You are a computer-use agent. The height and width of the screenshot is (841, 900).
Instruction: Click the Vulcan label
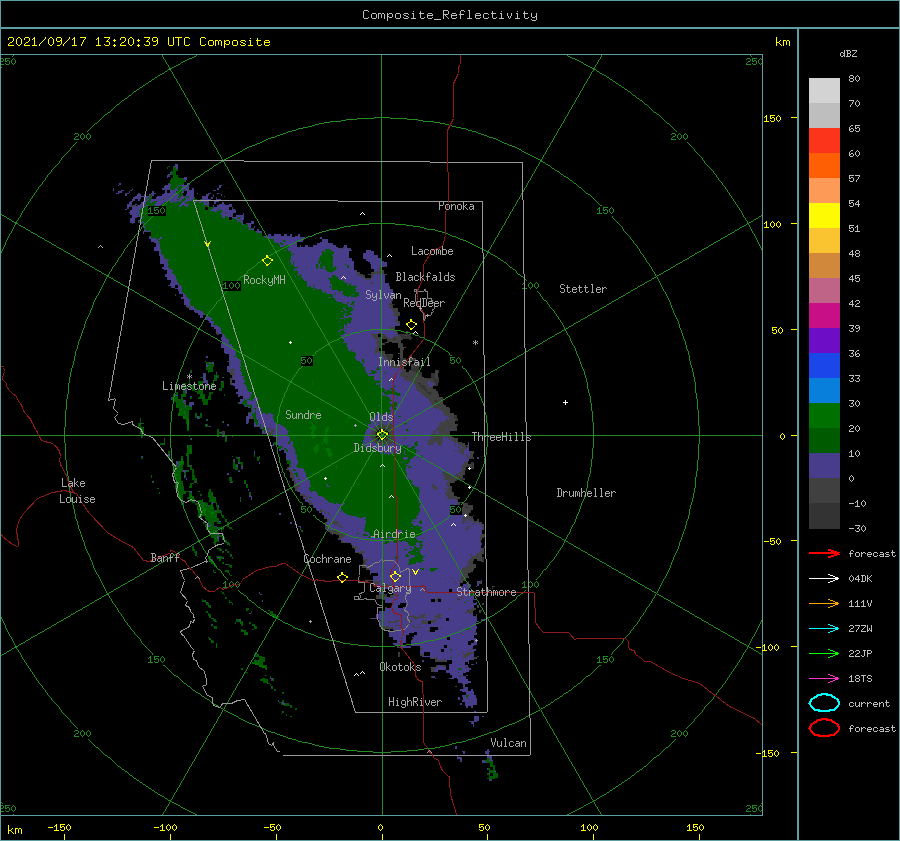click(x=509, y=743)
